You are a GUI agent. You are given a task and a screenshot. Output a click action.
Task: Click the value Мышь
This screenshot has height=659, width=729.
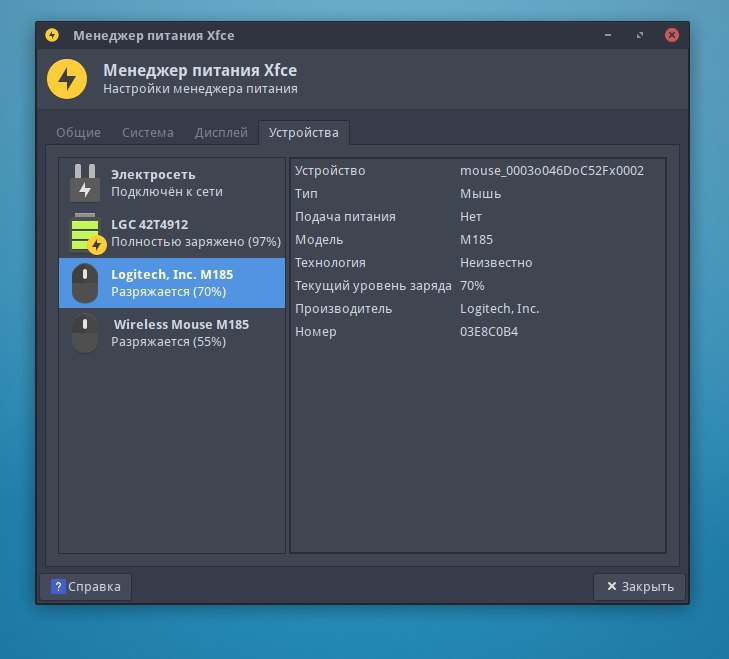click(x=480, y=193)
